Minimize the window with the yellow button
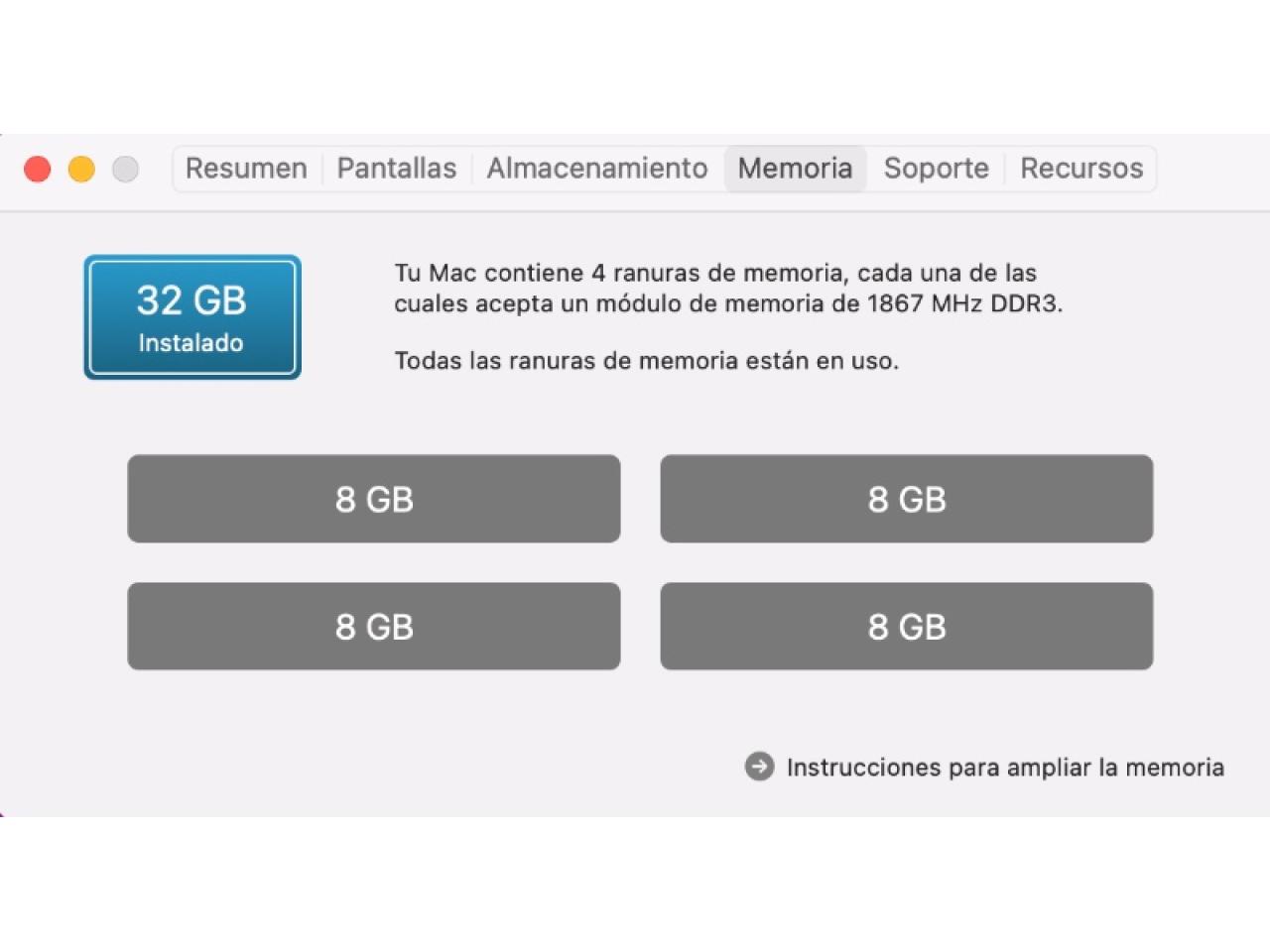Viewport: 1270px width, 952px height. click(x=81, y=170)
